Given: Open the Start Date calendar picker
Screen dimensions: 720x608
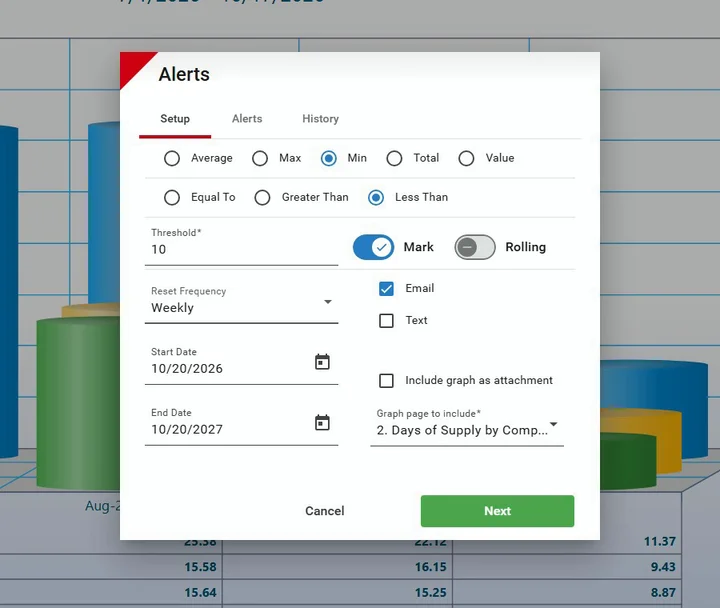Looking at the screenshot, I should point(322,362).
